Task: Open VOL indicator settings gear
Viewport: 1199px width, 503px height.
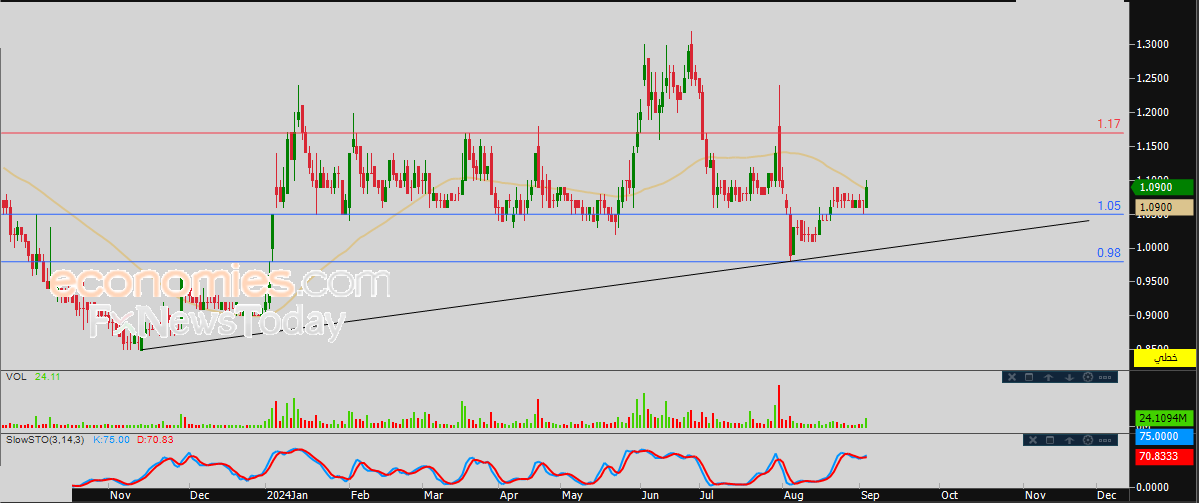Action: tap(1087, 377)
